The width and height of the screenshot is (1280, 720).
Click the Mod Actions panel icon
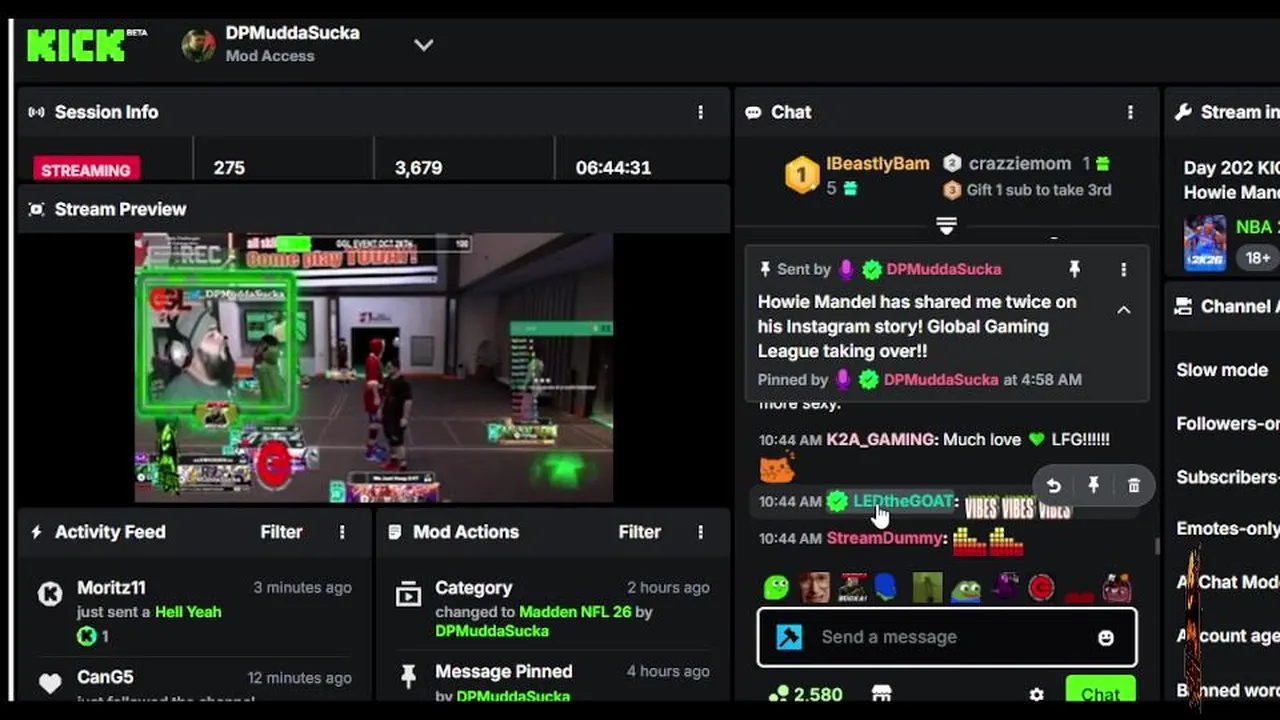coord(395,532)
